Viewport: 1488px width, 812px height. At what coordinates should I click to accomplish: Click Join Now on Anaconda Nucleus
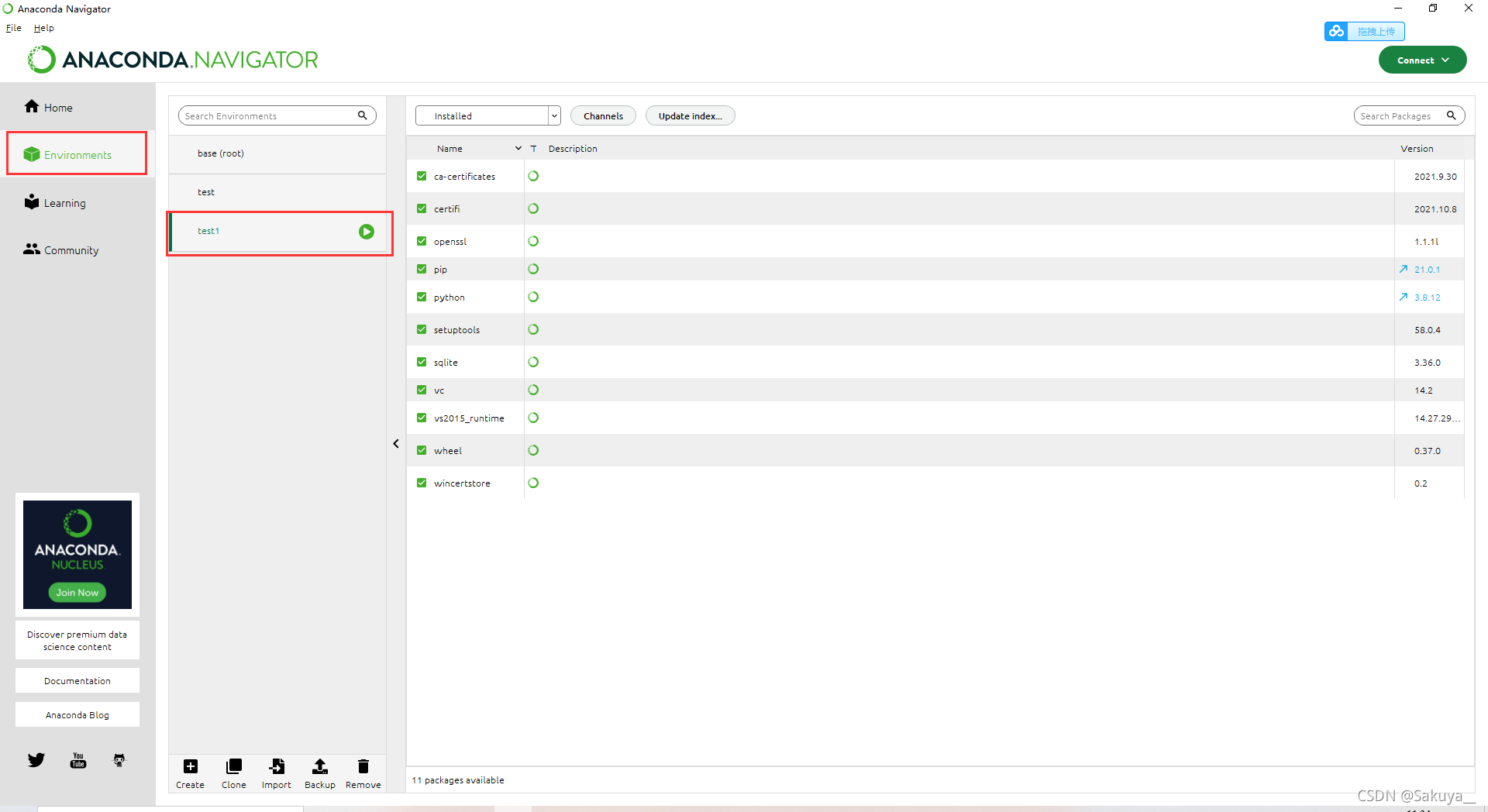click(77, 593)
